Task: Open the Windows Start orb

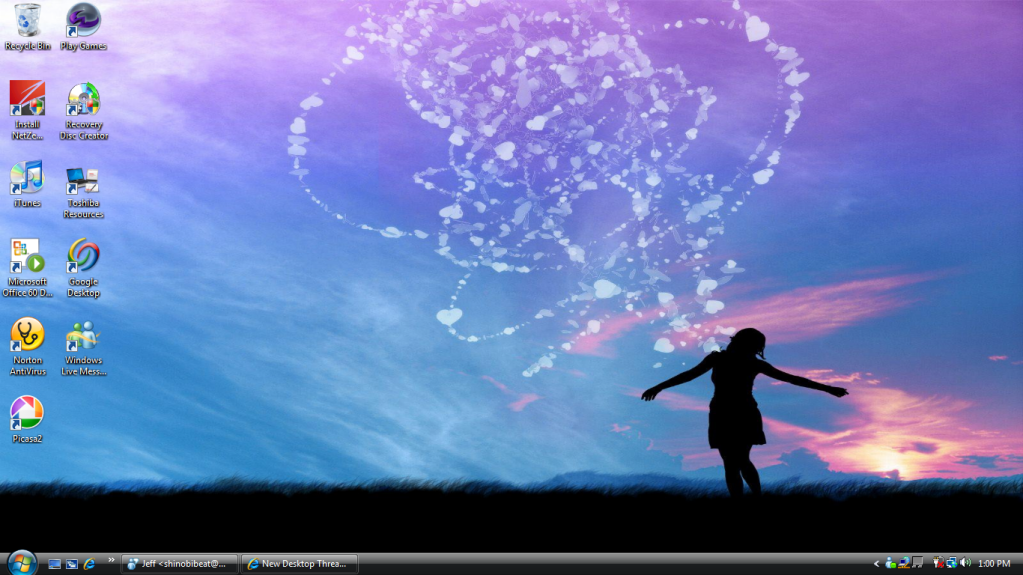Action: click(22, 563)
